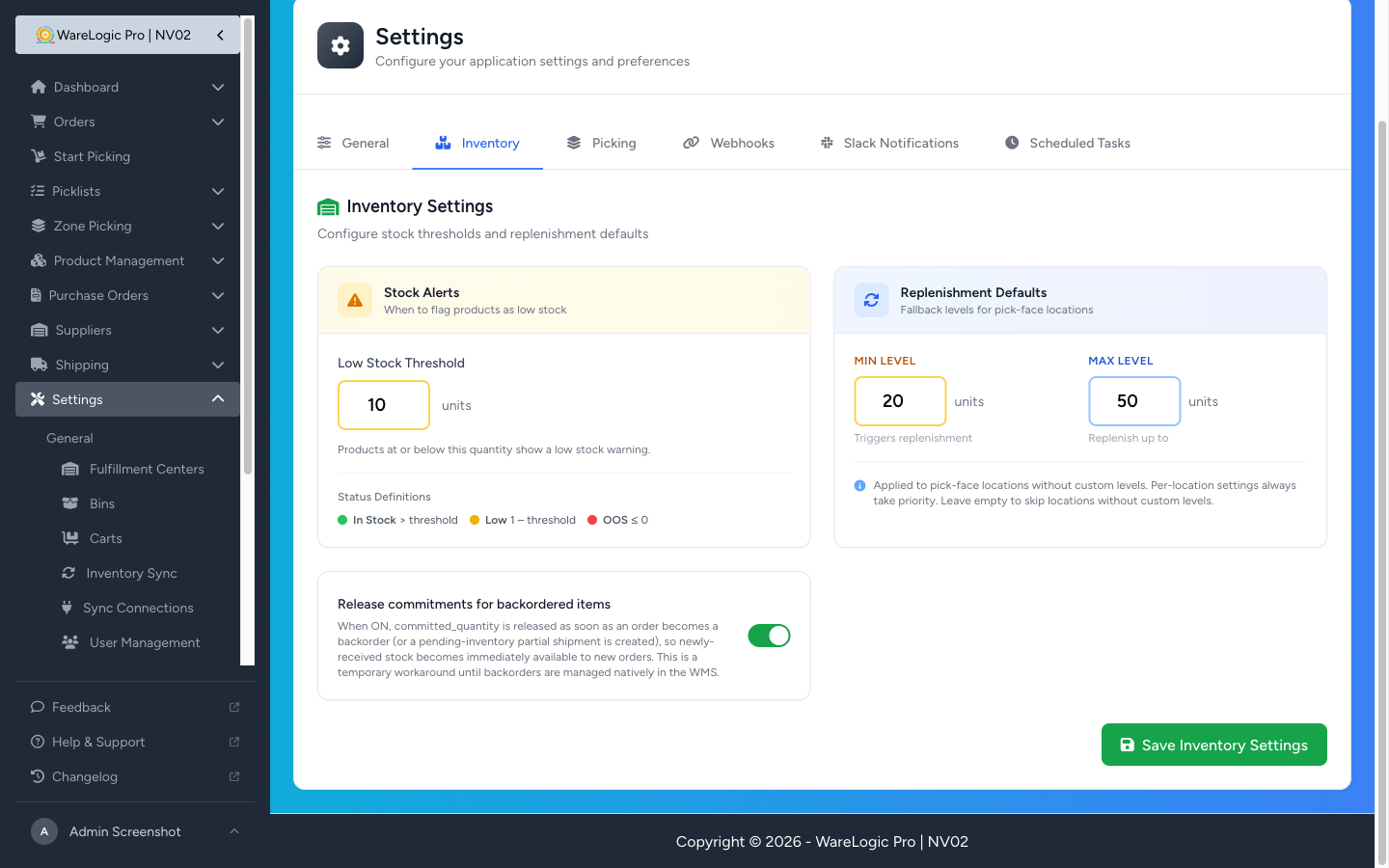Expand the Suppliers menu chevron
Viewport: 1389px width, 868px height.
pyautogui.click(x=218, y=330)
